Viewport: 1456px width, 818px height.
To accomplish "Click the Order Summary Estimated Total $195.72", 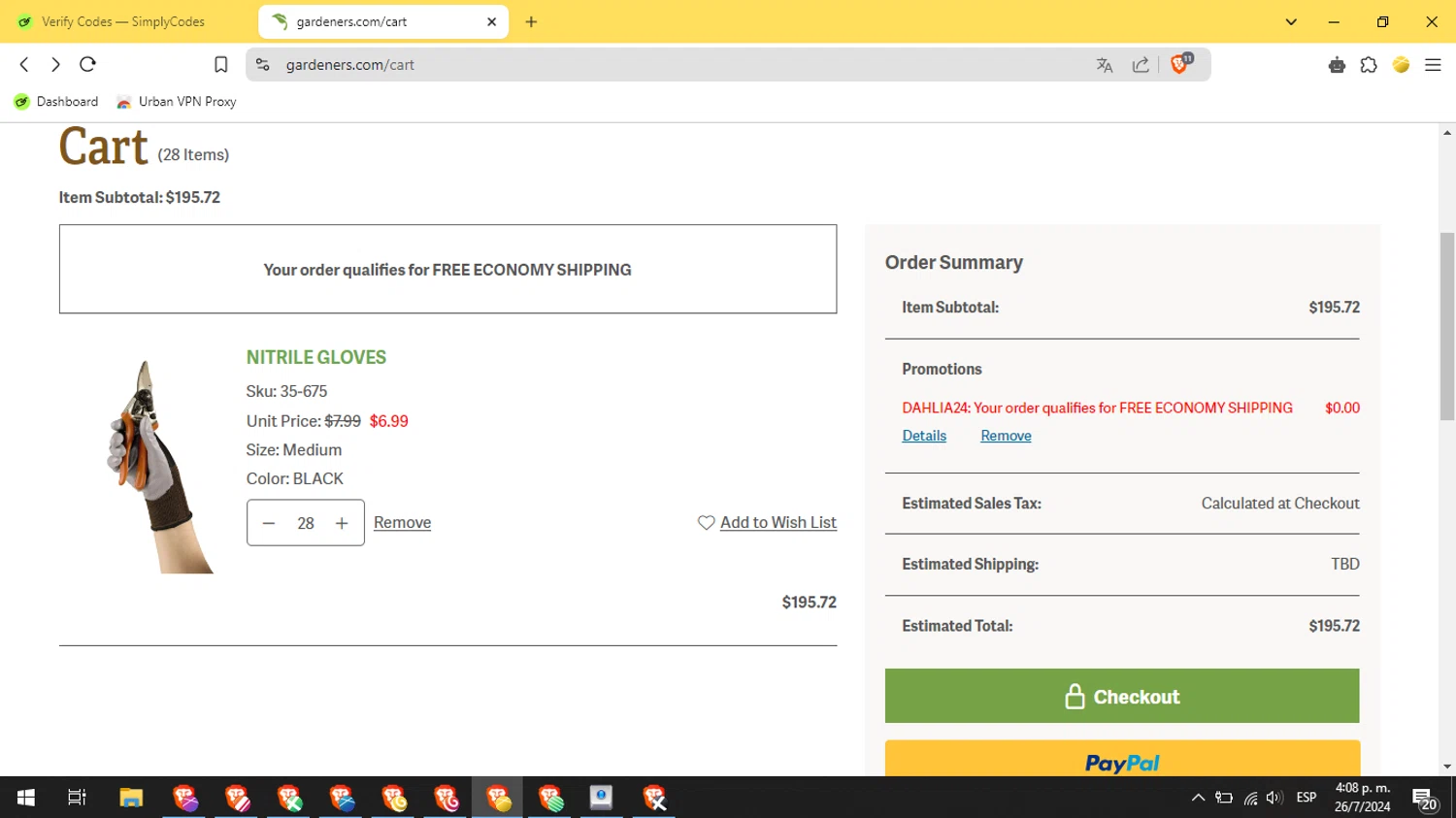I will tap(1334, 626).
